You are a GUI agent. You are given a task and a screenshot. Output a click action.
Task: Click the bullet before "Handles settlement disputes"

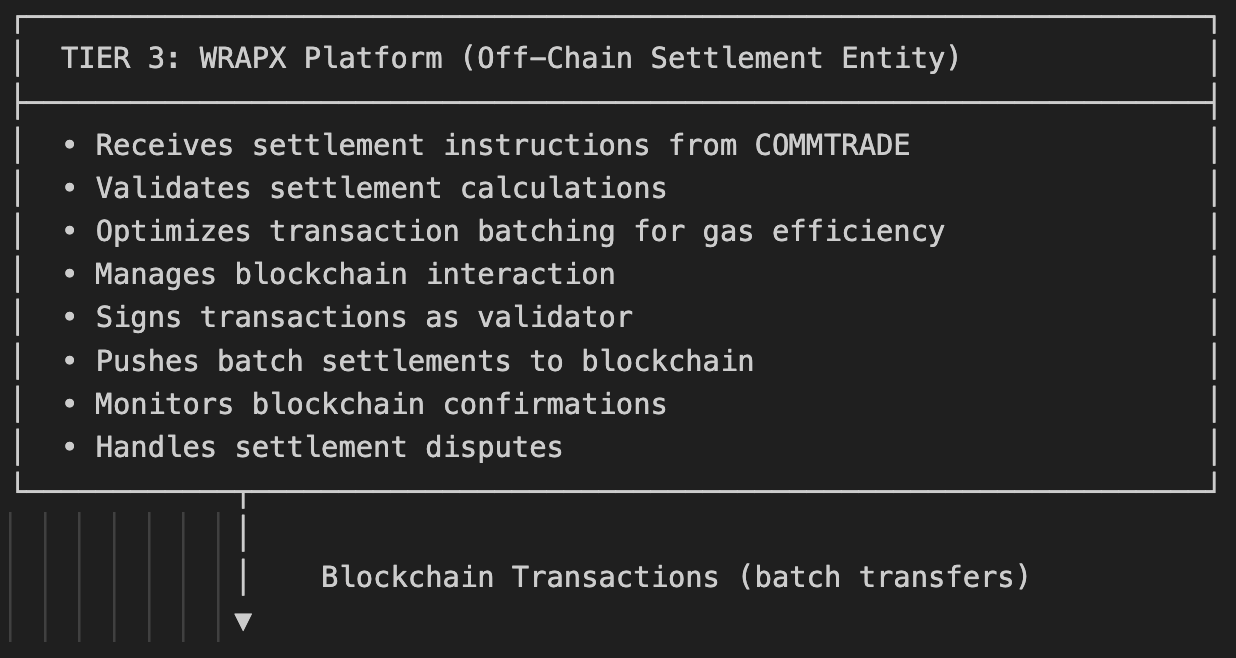click(x=70, y=446)
